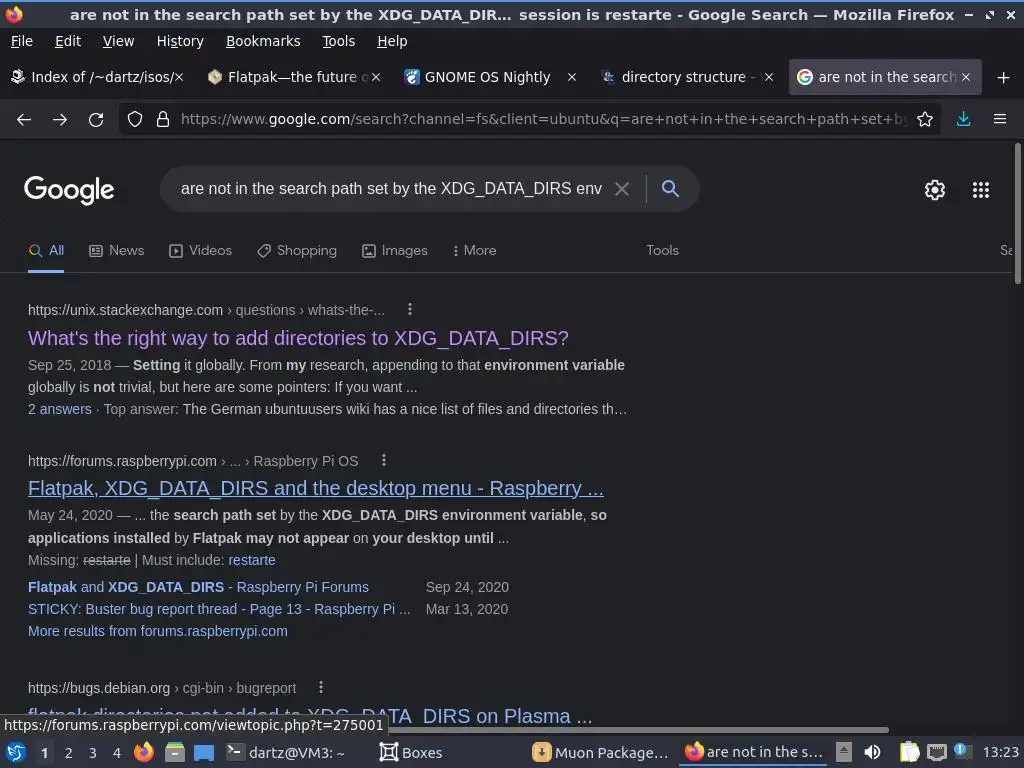Open 'STICKY: Buster bug report thread' link
Viewport: 1024px width, 768px height.
click(x=219, y=609)
